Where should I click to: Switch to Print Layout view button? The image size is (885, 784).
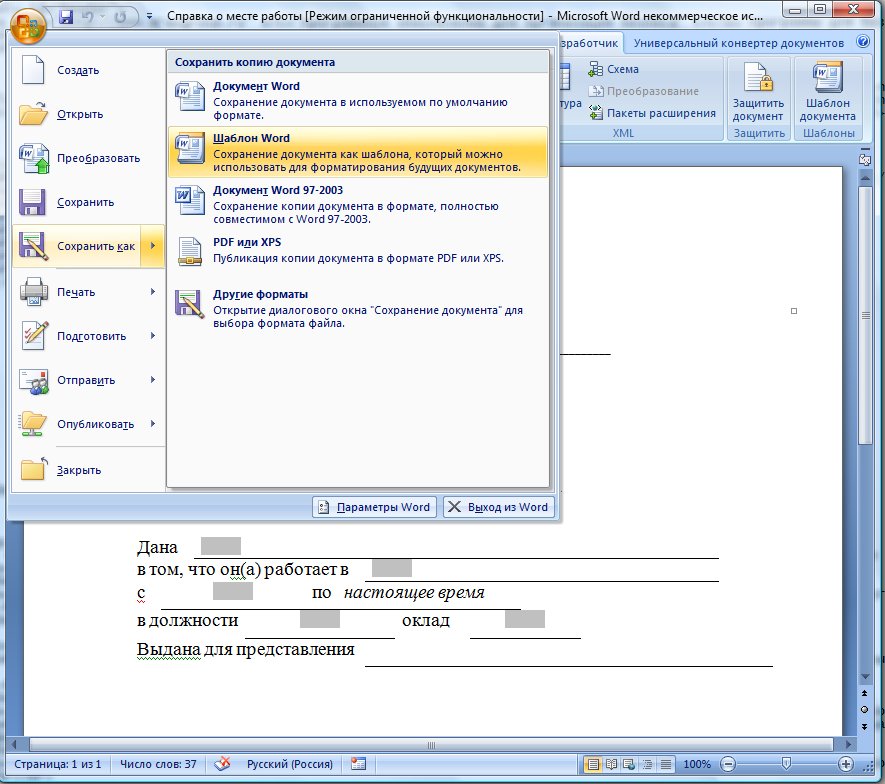(593, 764)
